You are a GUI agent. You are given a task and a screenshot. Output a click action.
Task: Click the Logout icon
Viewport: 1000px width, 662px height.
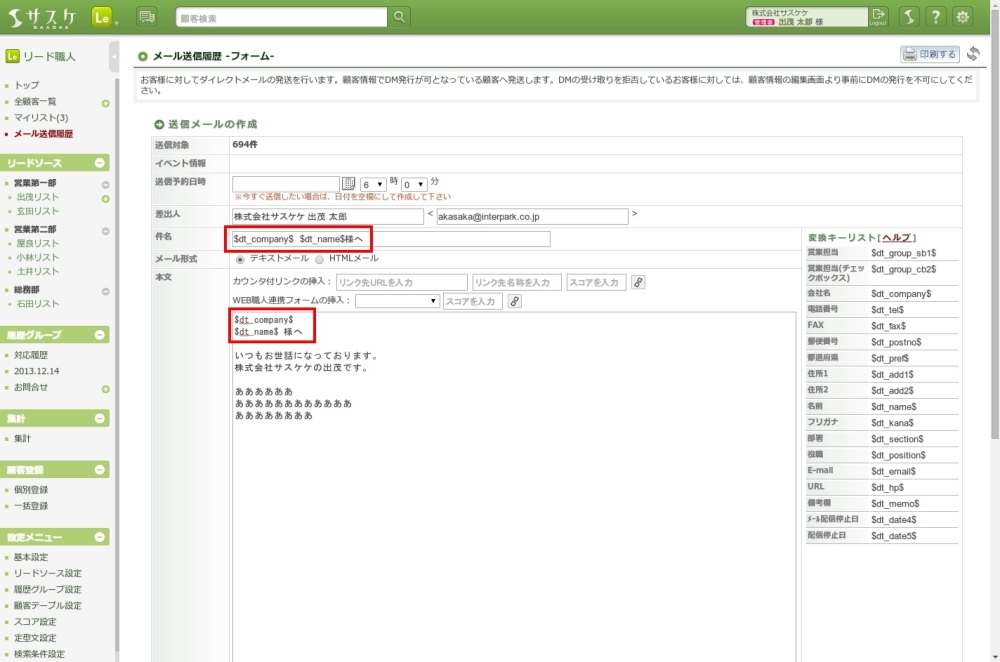click(878, 16)
